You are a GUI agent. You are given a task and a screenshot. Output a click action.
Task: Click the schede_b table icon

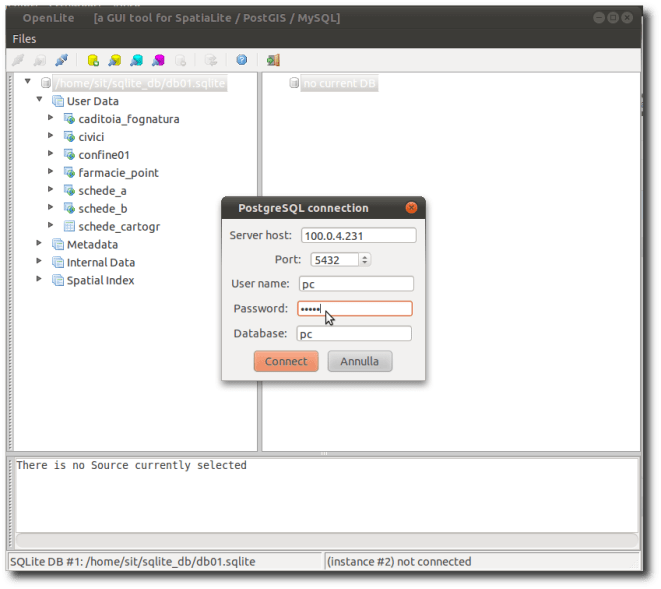click(x=70, y=208)
